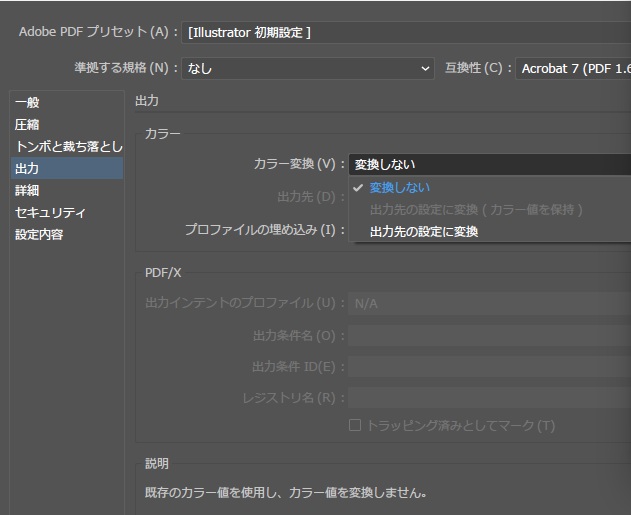Click the 説明 section heading
Viewport: 631px width, 515px height.
157,464
